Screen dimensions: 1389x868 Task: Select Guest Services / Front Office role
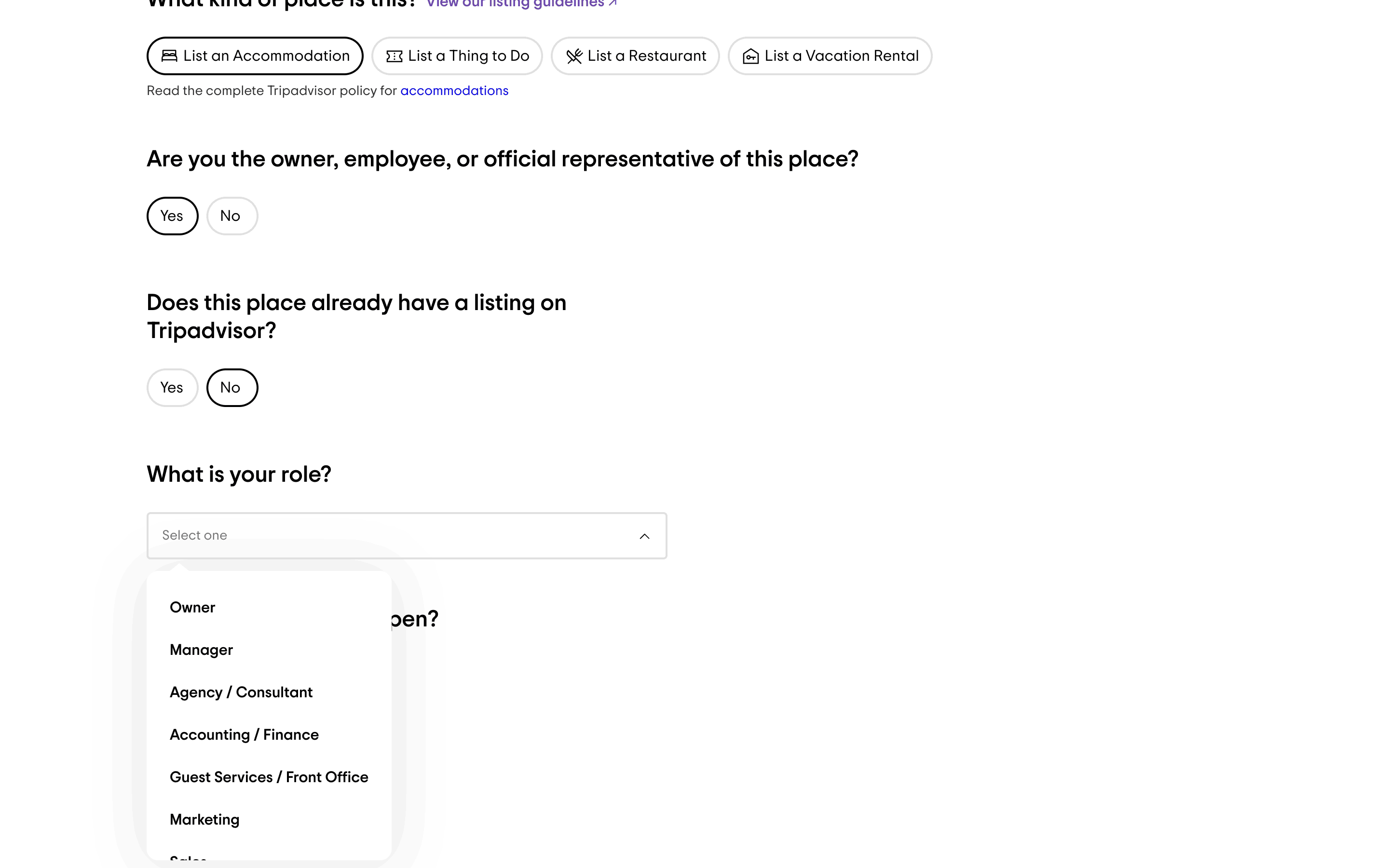pyautogui.click(x=269, y=777)
